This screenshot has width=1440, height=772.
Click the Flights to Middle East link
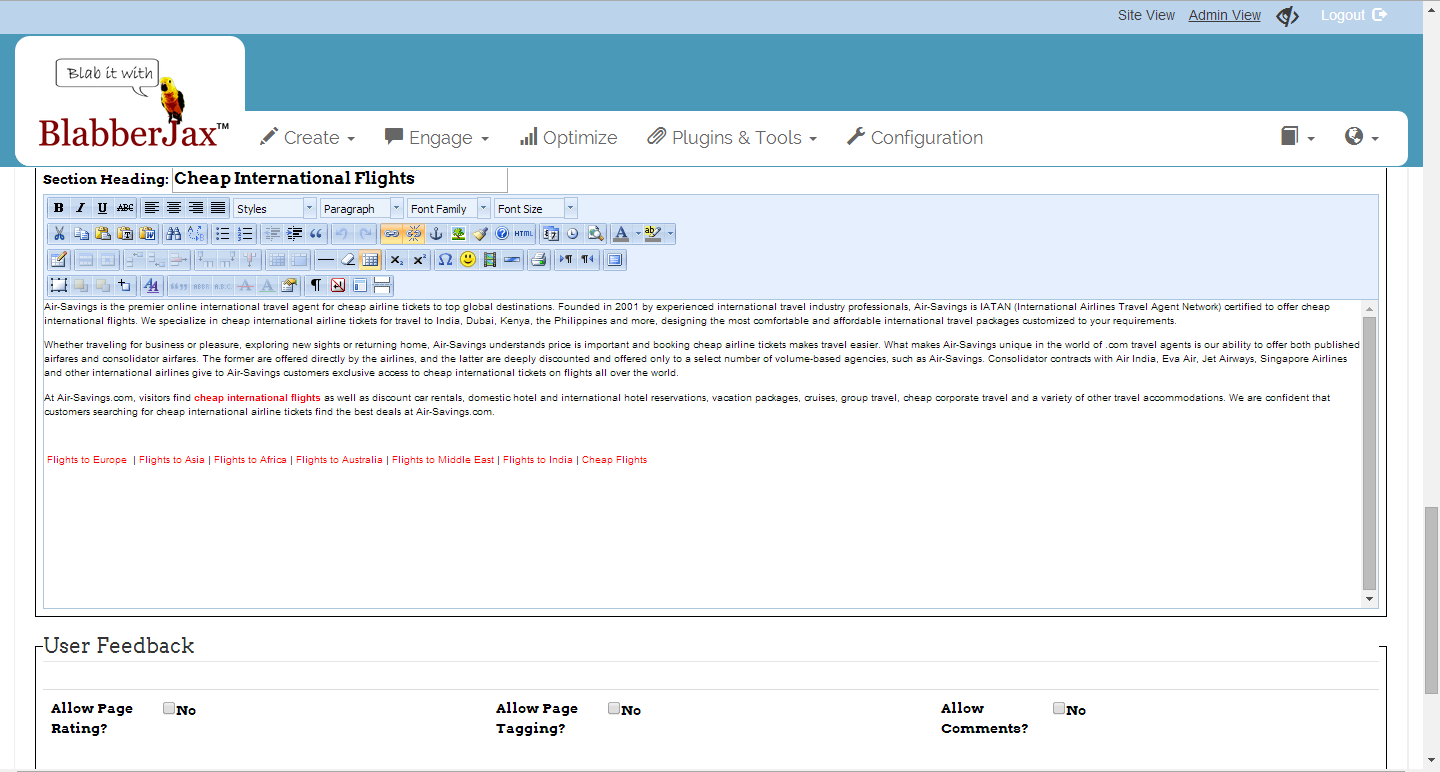[443, 460]
